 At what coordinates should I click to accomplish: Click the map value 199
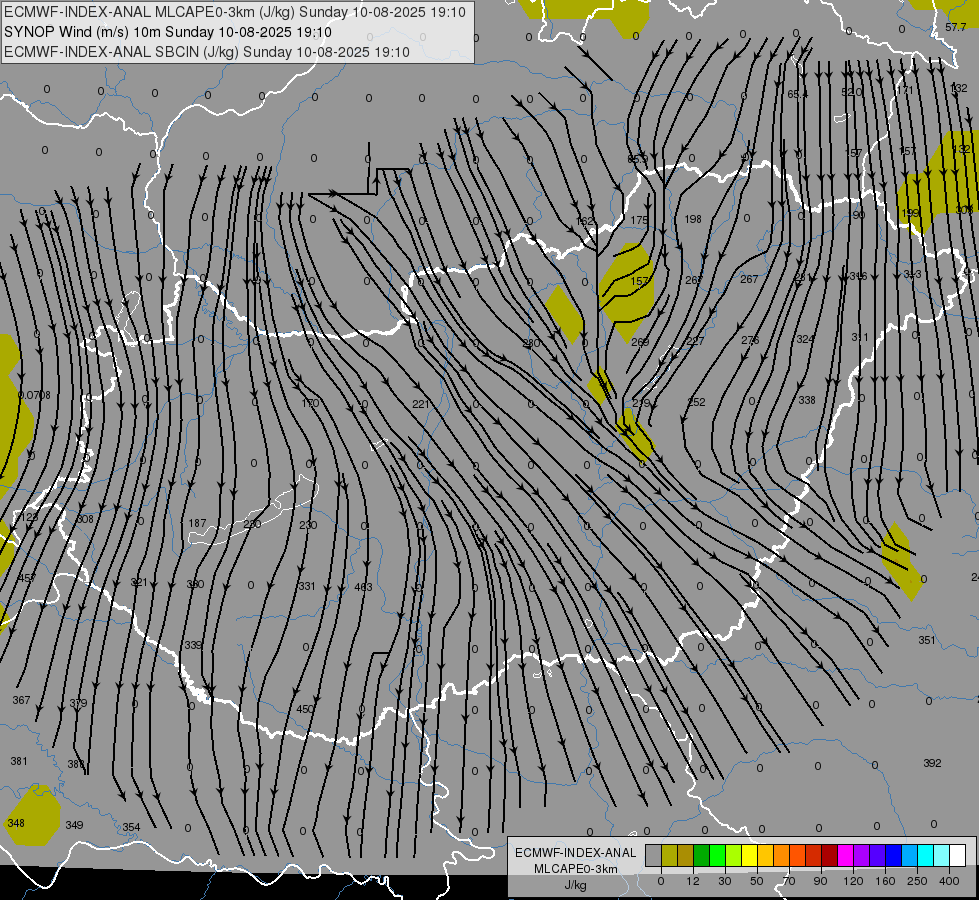(x=911, y=213)
